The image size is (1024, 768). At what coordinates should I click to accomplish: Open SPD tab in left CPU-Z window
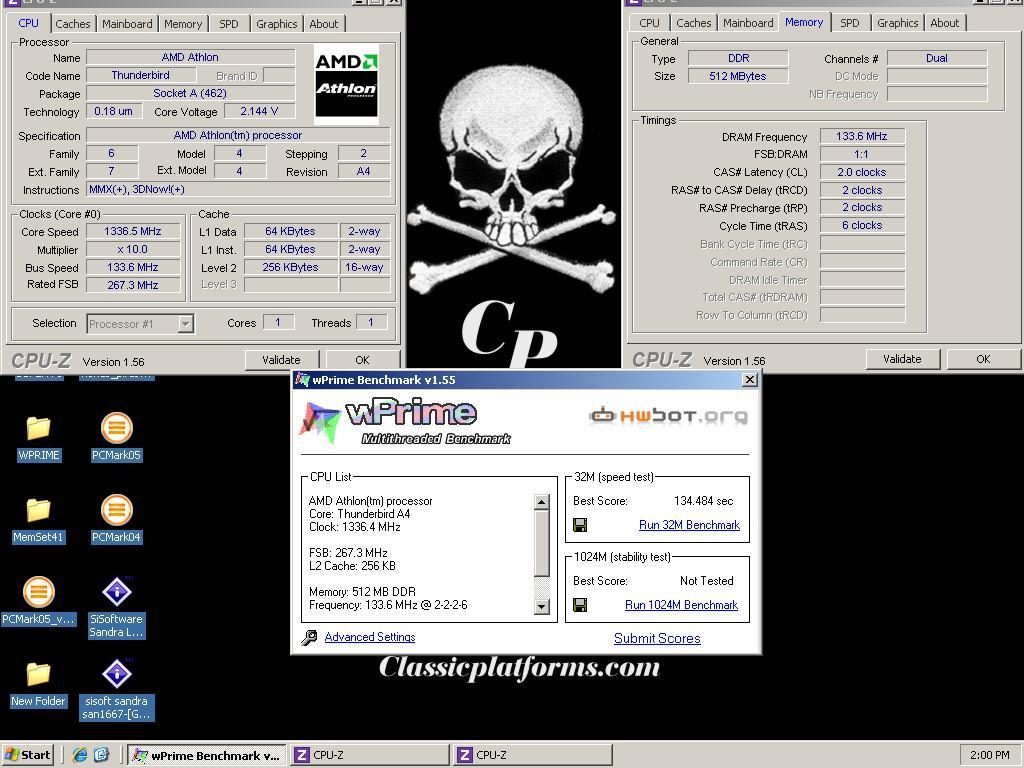click(x=229, y=24)
